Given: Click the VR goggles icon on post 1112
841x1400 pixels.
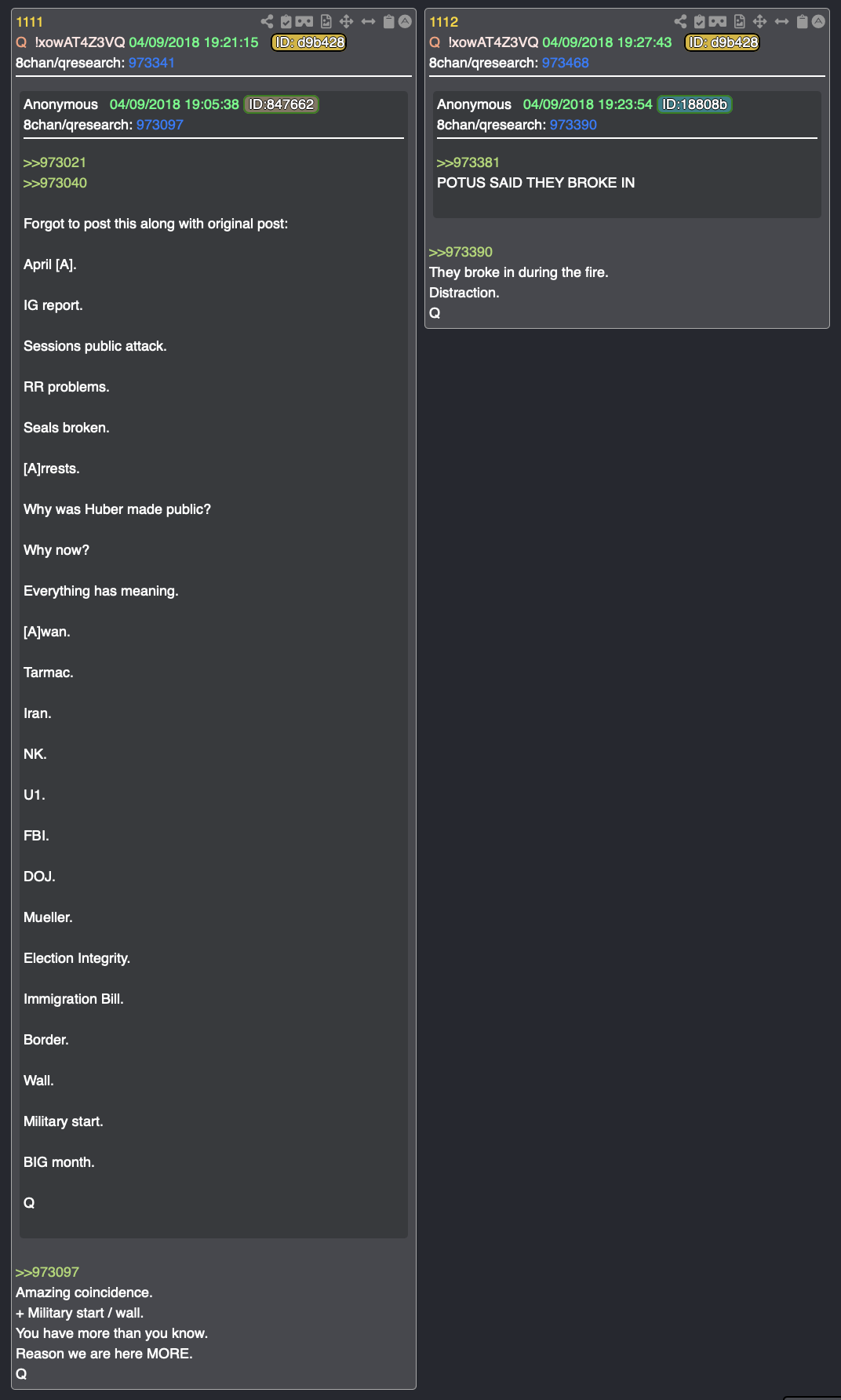Looking at the screenshot, I should 718,22.
